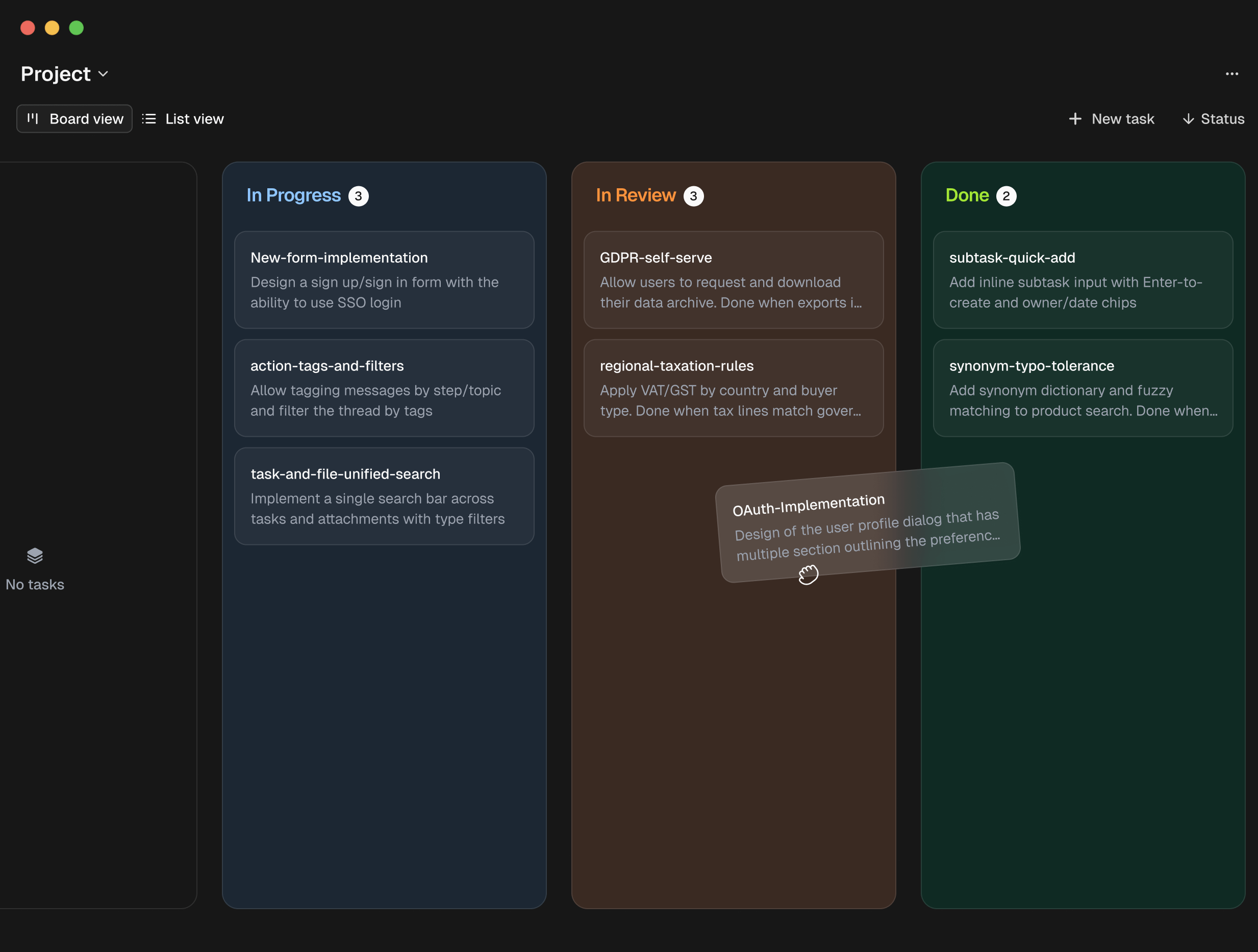The width and height of the screenshot is (1258, 952).
Task: Click the Status sort arrow icon
Action: 1188,118
